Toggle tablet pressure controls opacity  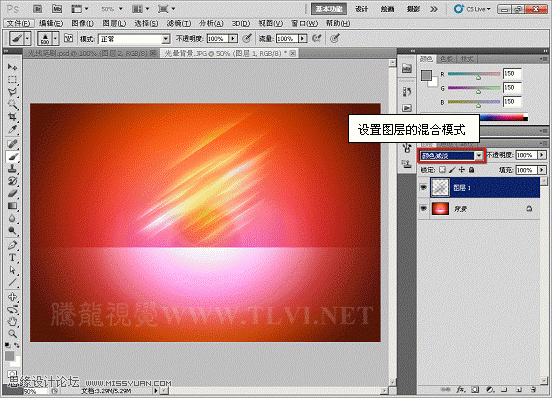click(x=247, y=38)
